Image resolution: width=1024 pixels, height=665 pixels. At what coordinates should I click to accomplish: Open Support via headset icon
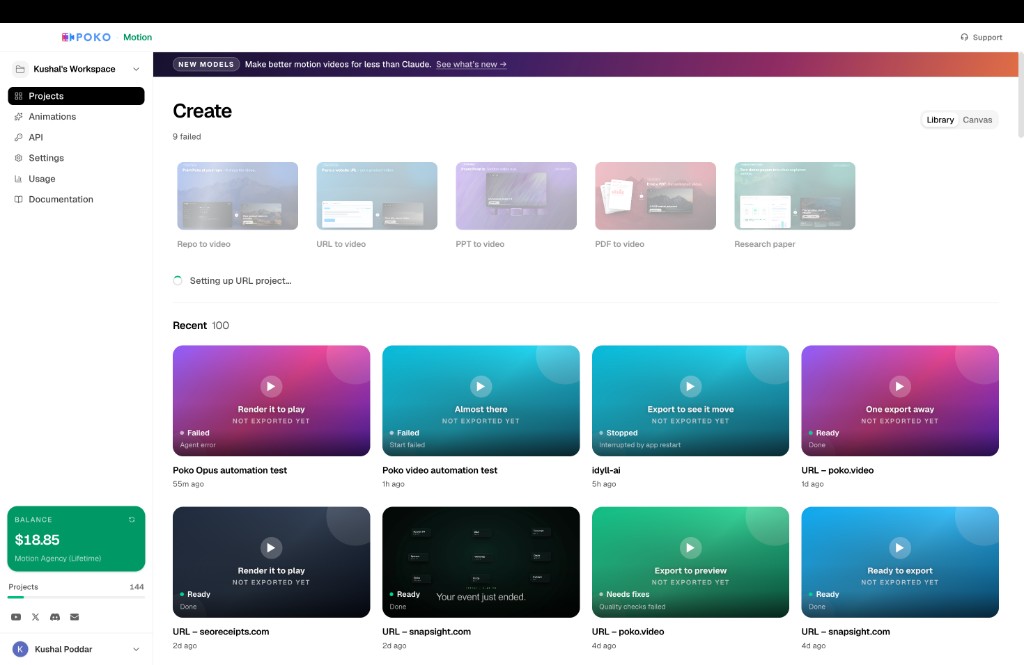(964, 37)
